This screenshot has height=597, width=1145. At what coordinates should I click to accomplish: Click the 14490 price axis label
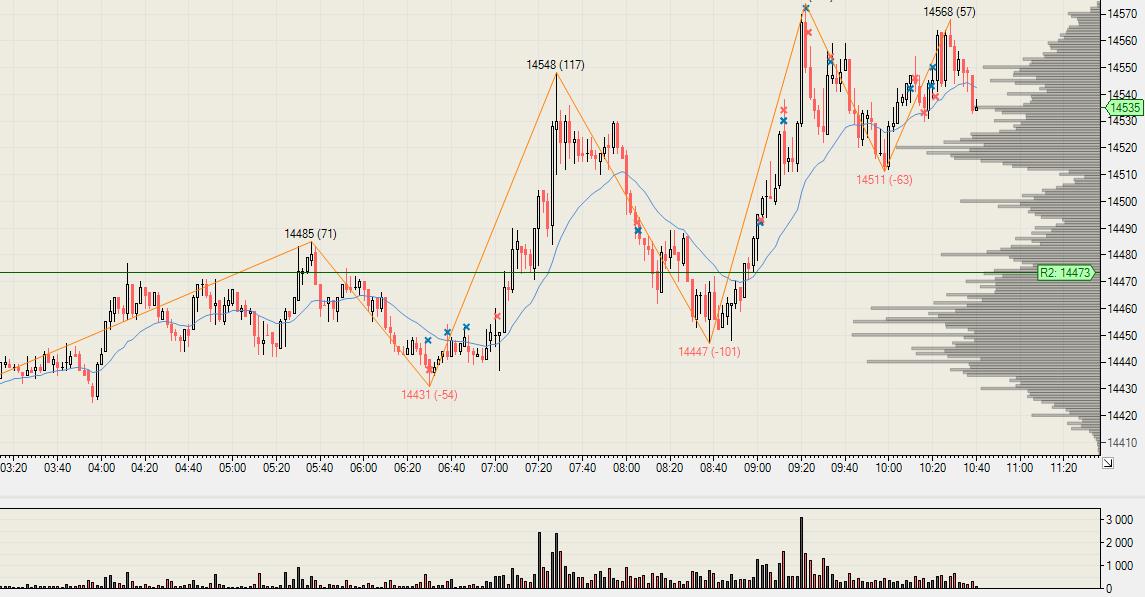pos(1123,228)
